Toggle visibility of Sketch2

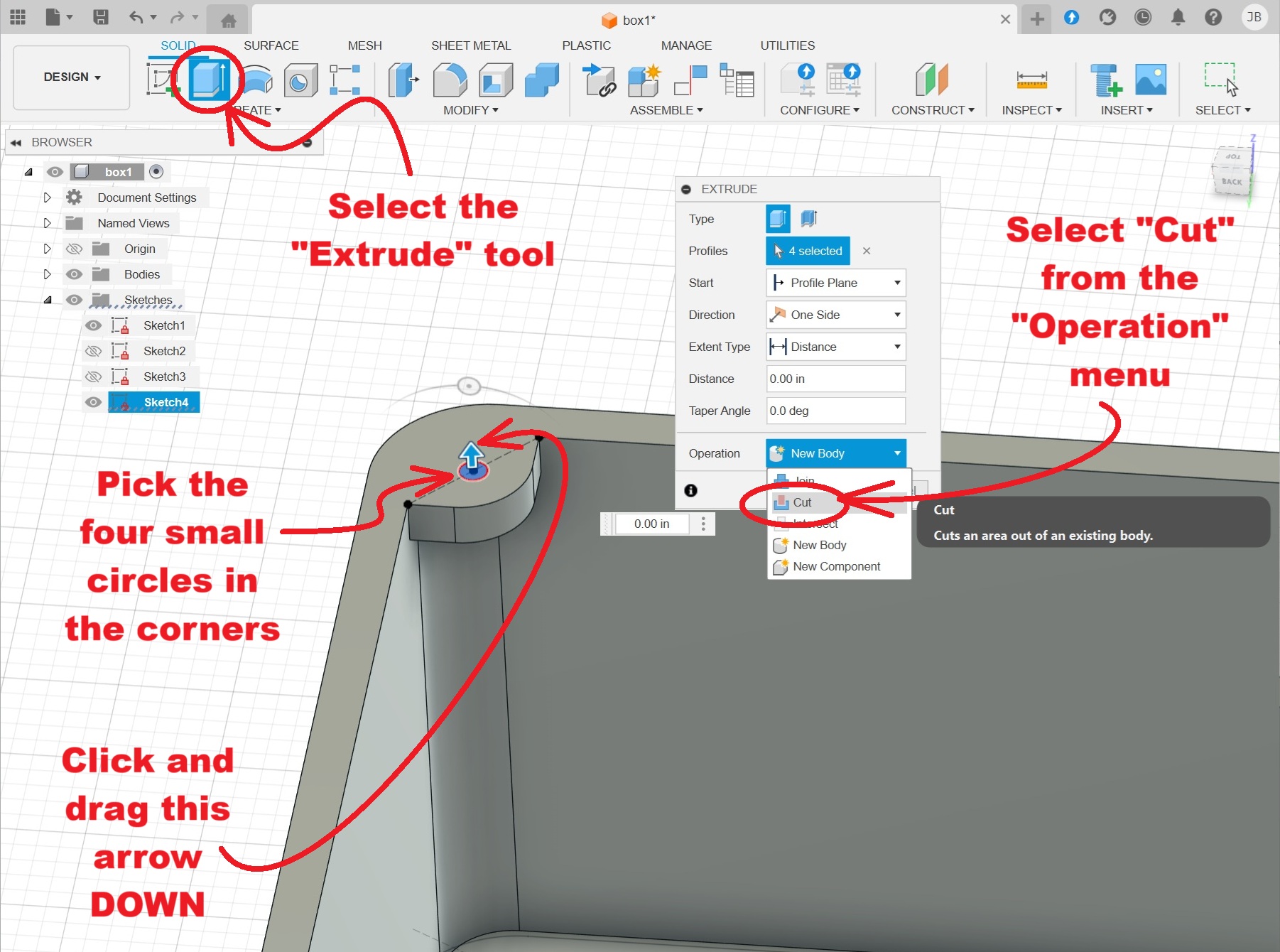click(x=93, y=351)
